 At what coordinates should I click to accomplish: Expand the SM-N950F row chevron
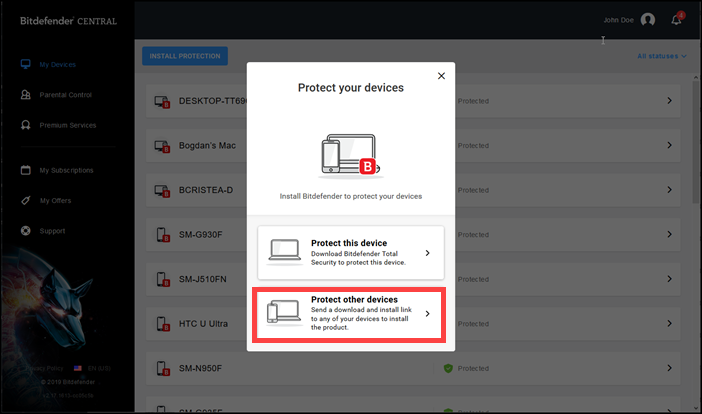pos(669,368)
